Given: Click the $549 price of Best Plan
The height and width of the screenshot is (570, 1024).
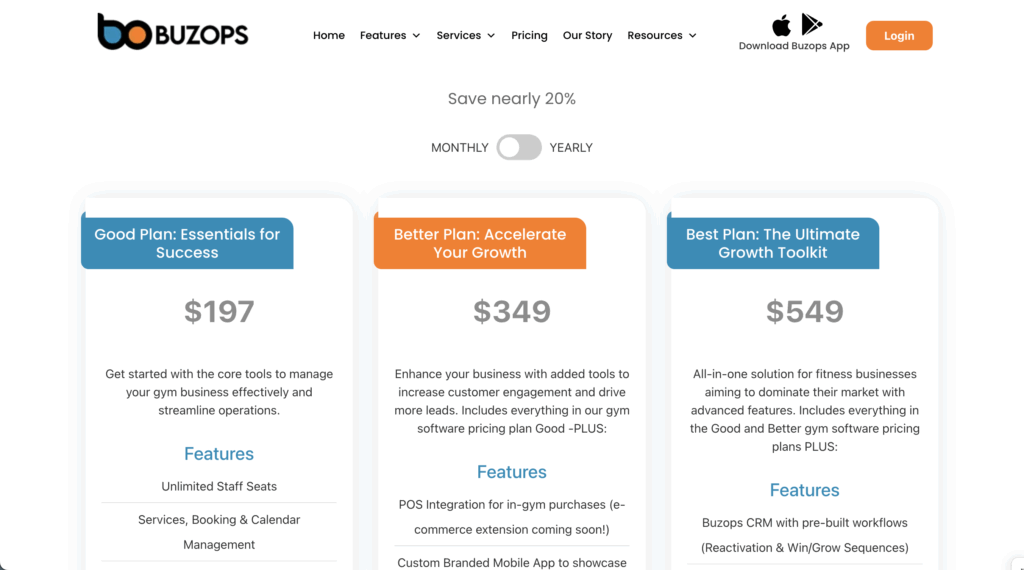Looking at the screenshot, I should point(805,312).
